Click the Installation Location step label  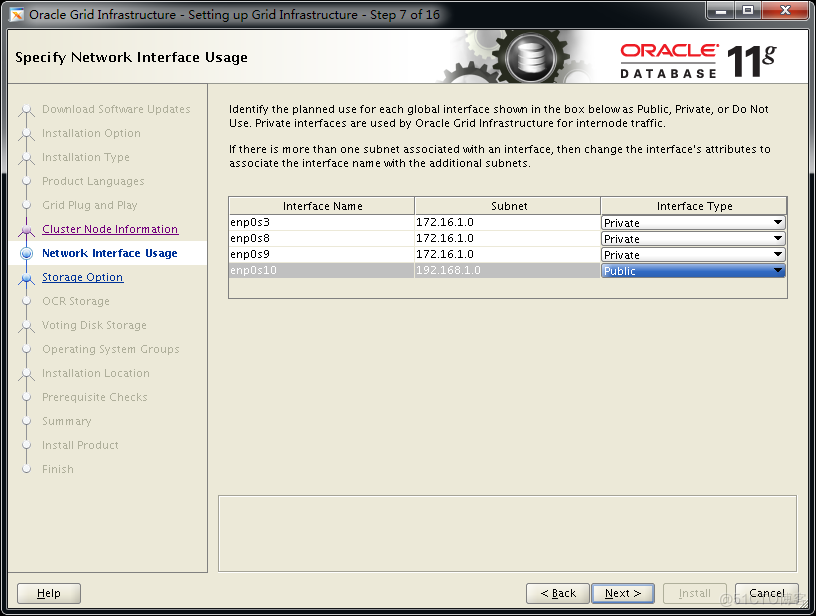point(96,373)
